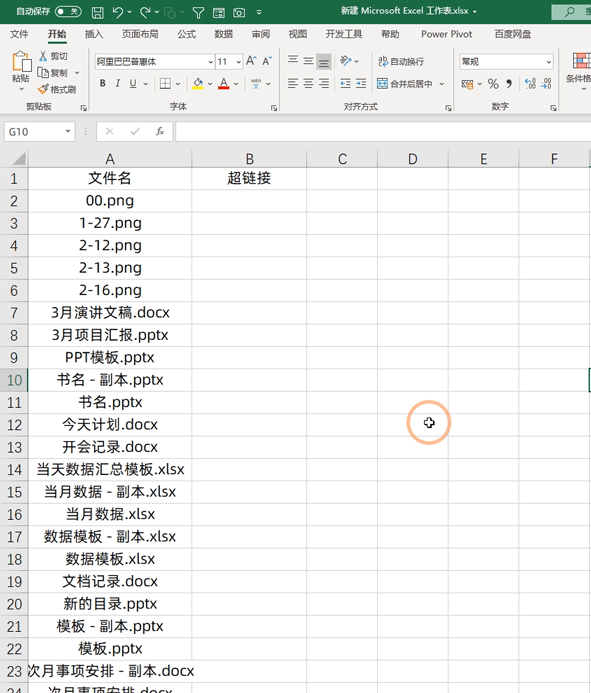
Task: Toggle Bold formatting
Action: click(x=103, y=83)
